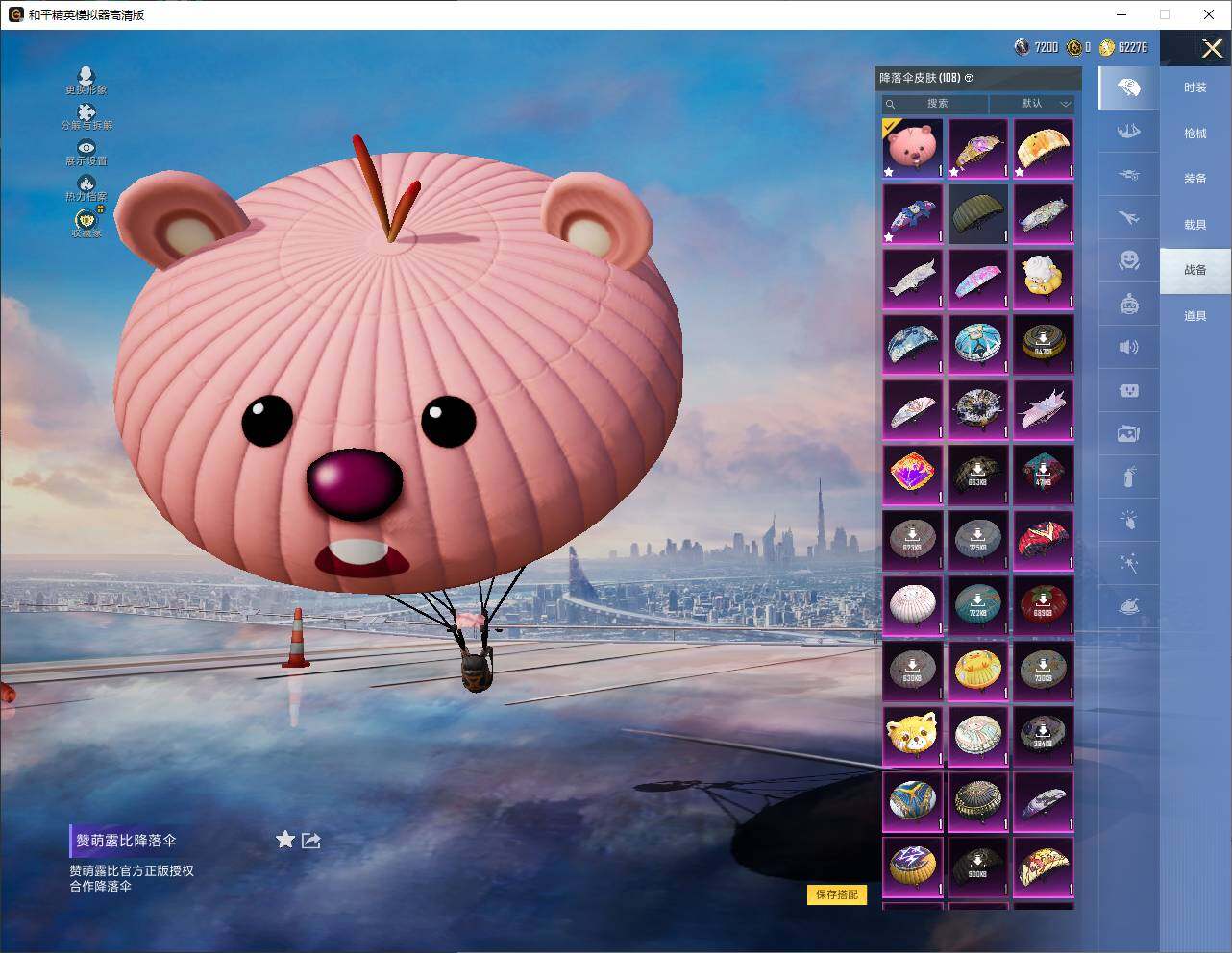Switch to the 时装 tab
The image size is (1232, 953).
[x=1195, y=87]
